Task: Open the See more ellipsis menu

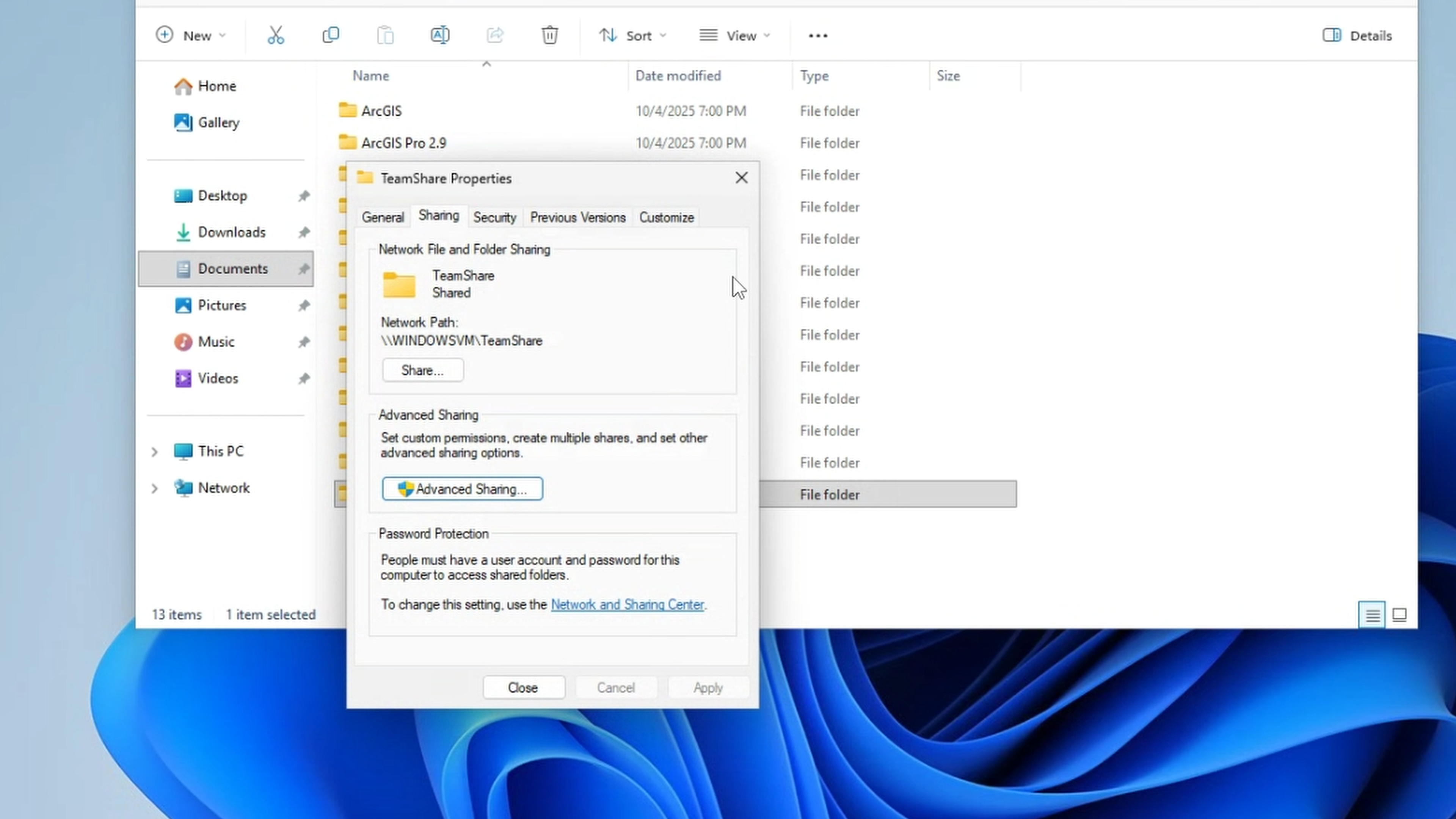Action: 818,36
